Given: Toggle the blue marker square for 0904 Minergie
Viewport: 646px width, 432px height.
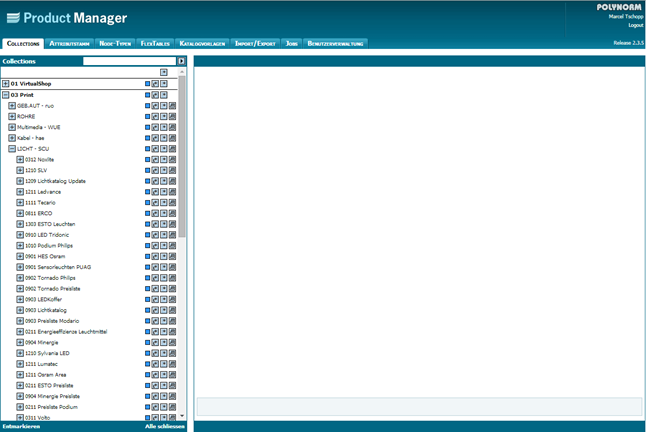Looking at the screenshot, I should coord(148,342).
